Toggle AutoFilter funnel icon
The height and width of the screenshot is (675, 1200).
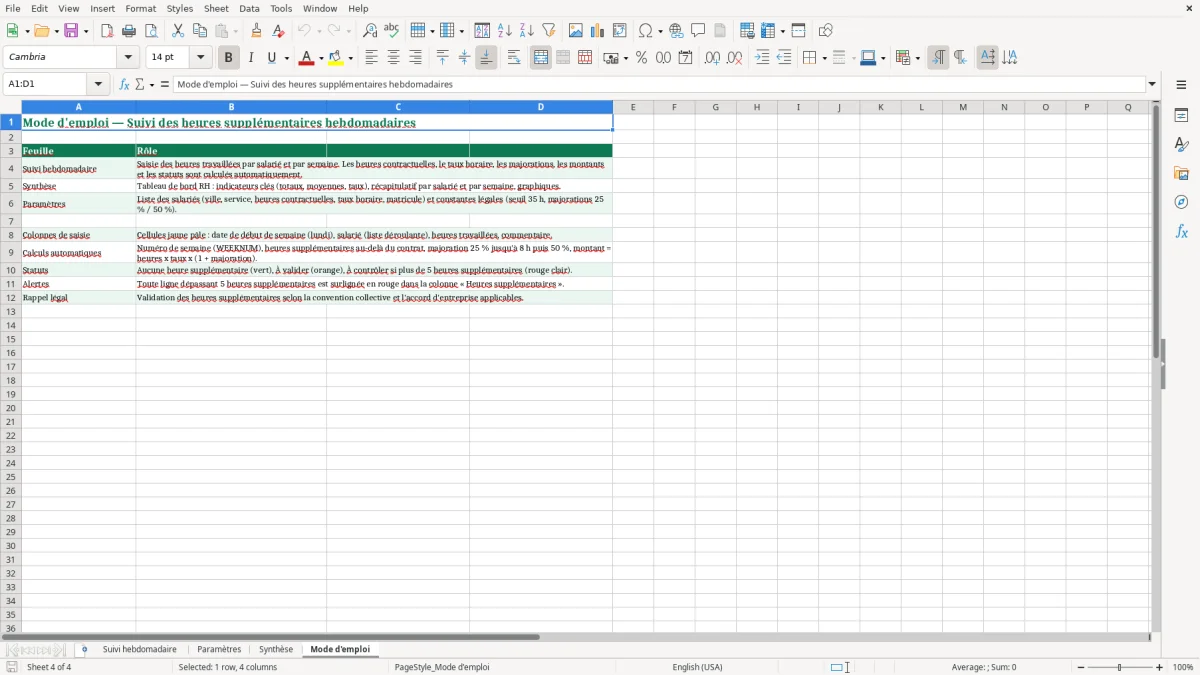[549, 31]
